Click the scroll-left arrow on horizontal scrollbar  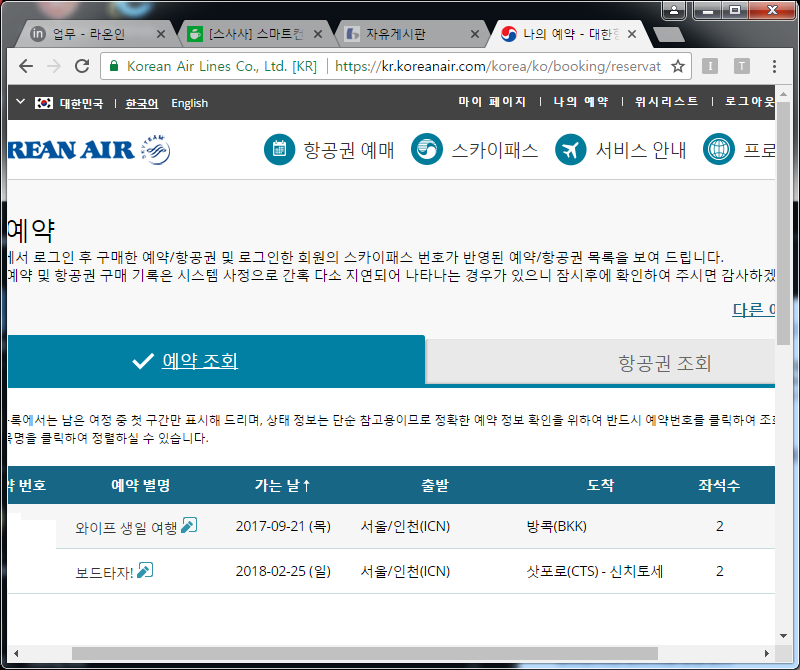[x=16, y=653]
